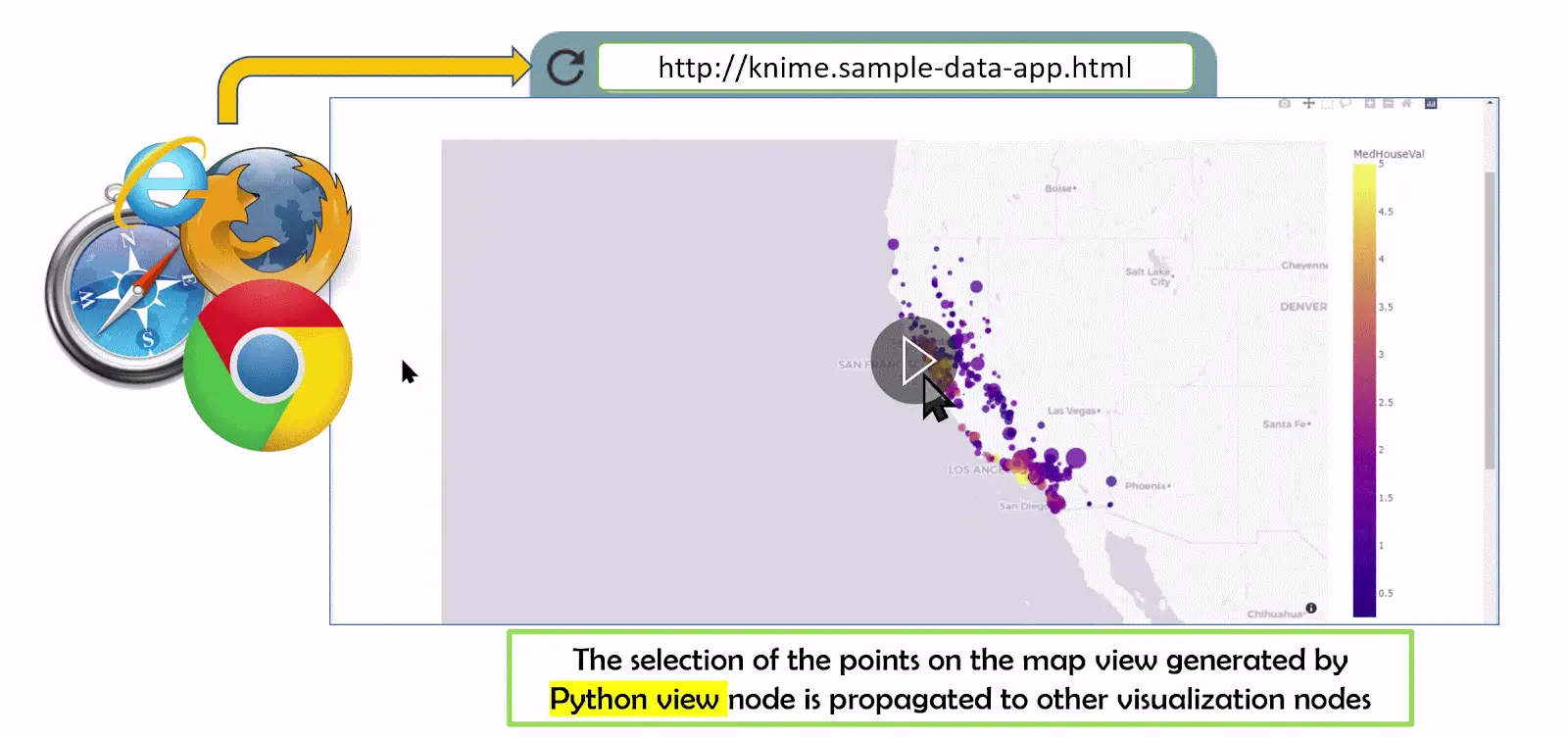Click the DENVER label on the map

coord(1303,307)
